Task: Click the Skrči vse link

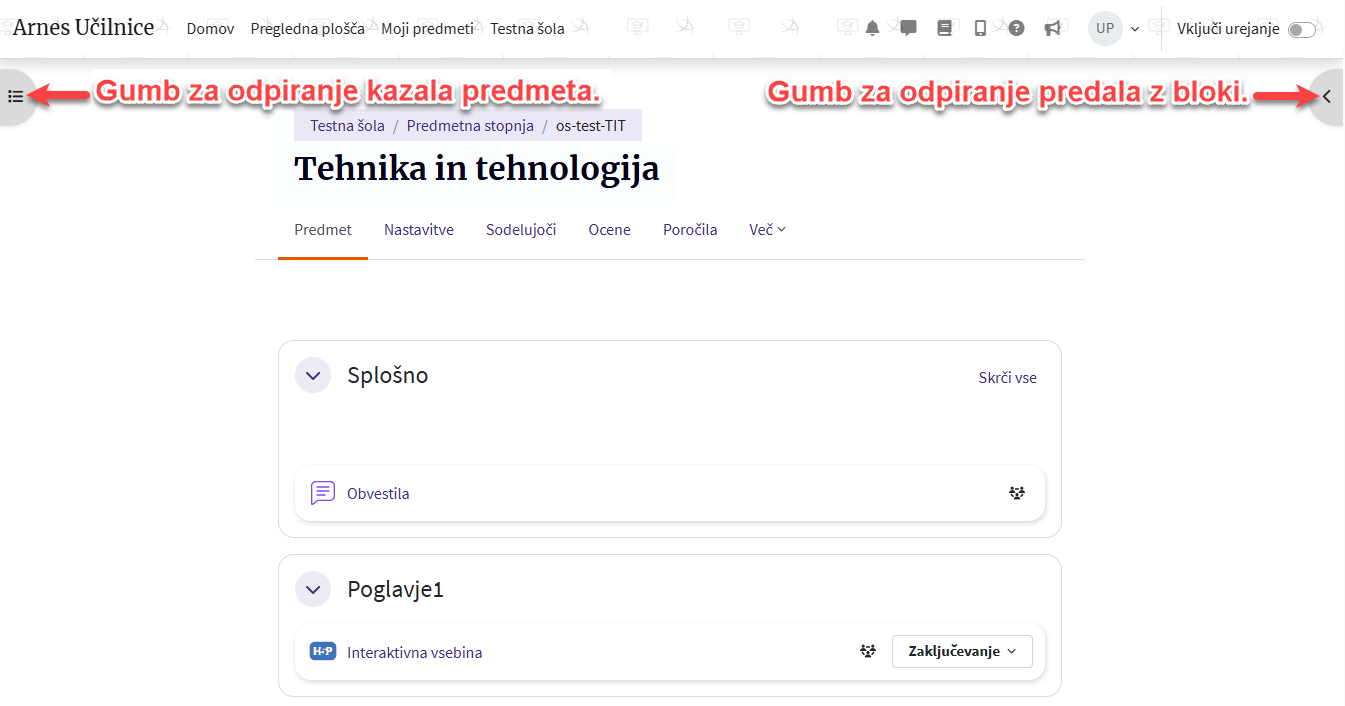Action: [1007, 378]
